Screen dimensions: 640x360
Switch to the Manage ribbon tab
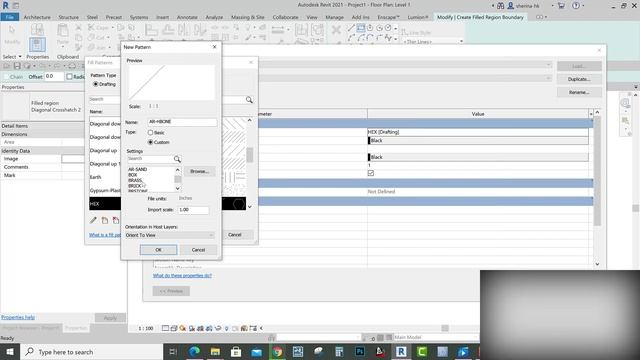tap(335, 17)
